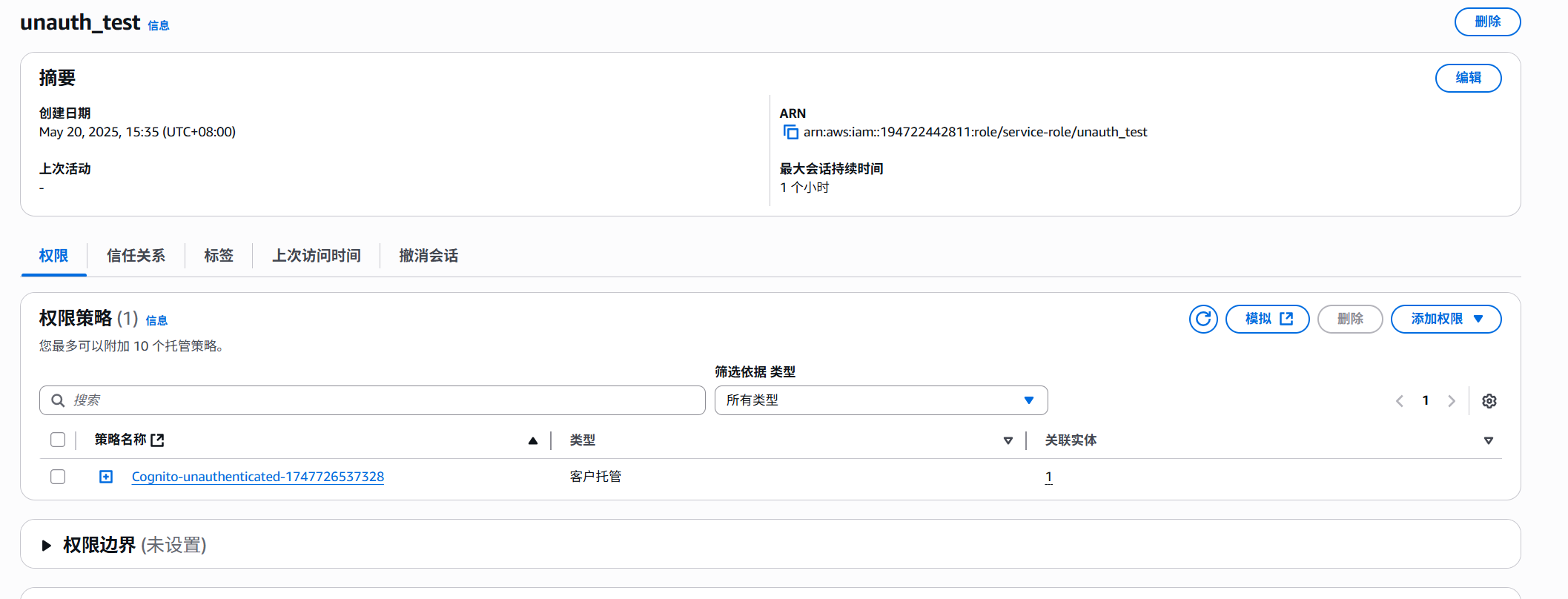The height and width of the screenshot is (599, 1568).
Task: Click the 模拟 simulate button
Action: pyautogui.click(x=1267, y=319)
